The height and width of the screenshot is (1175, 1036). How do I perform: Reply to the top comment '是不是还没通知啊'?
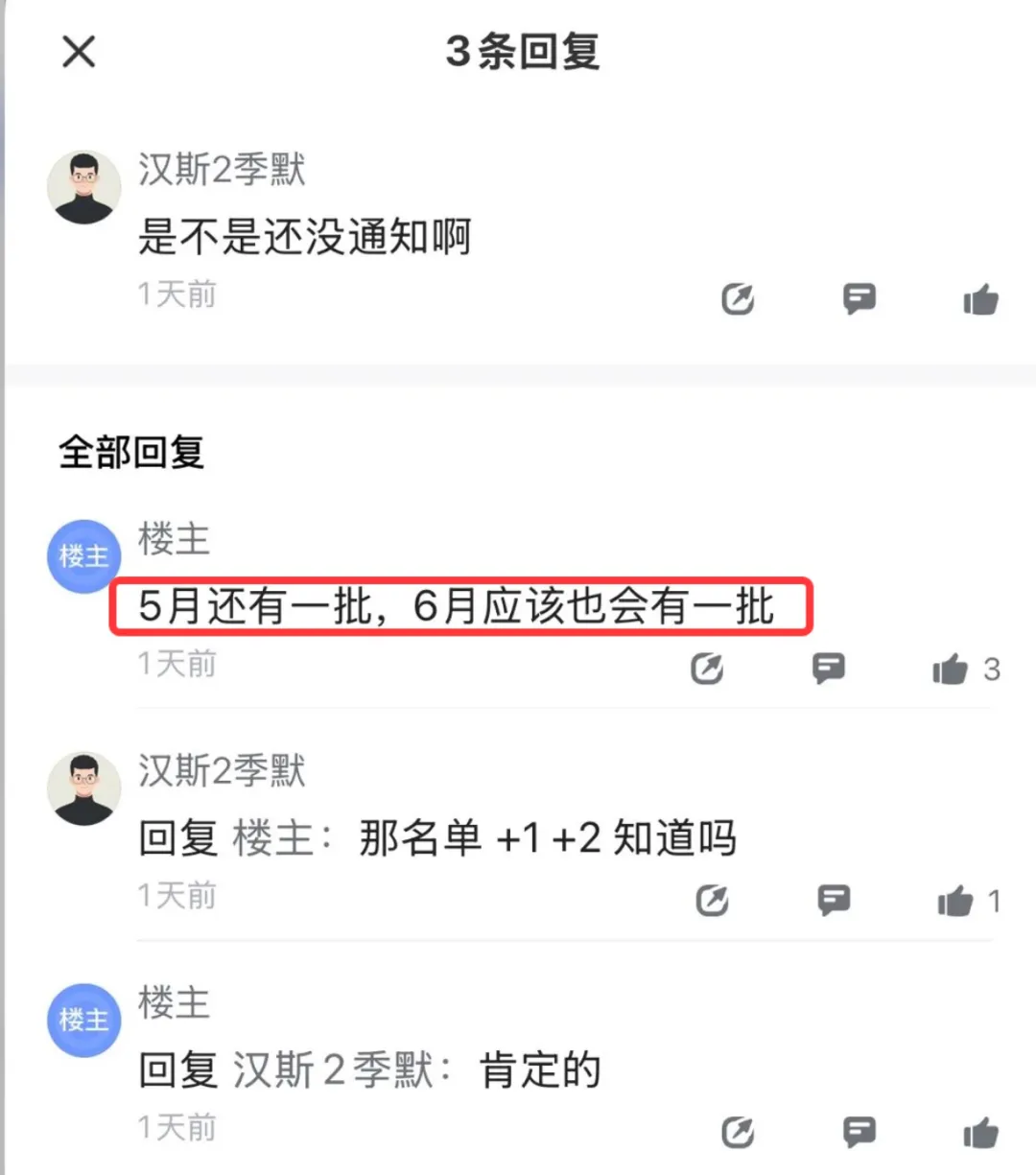[x=859, y=299]
